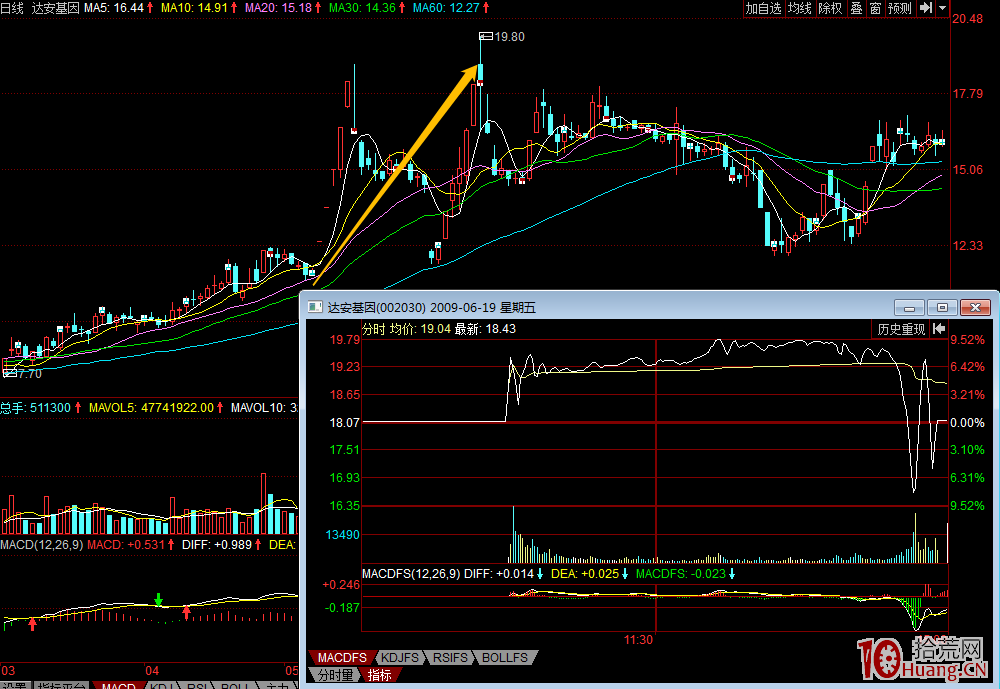
Task: Click the 达安基因 stock name in chart header
Action: click(55, 8)
